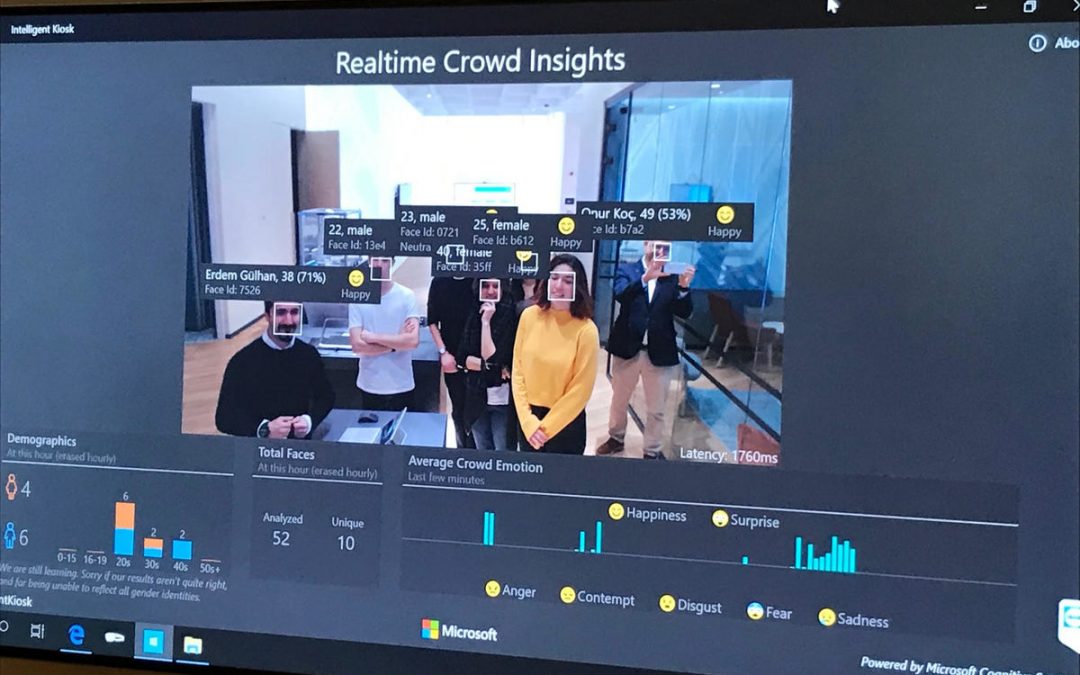Open File Explorer from the taskbar
Image resolution: width=1080 pixels, height=675 pixels.
(193, 645)
